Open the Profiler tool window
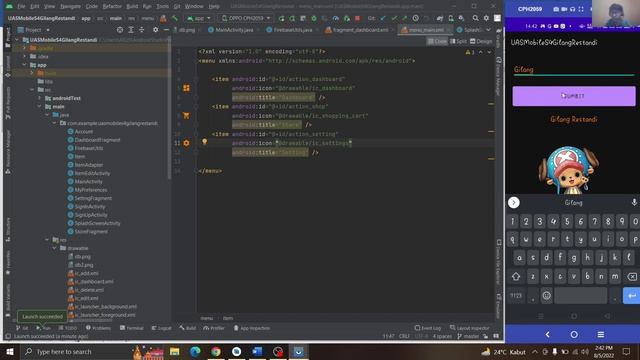640x360 pixels. pyautogui.click(x=214, y=328)
